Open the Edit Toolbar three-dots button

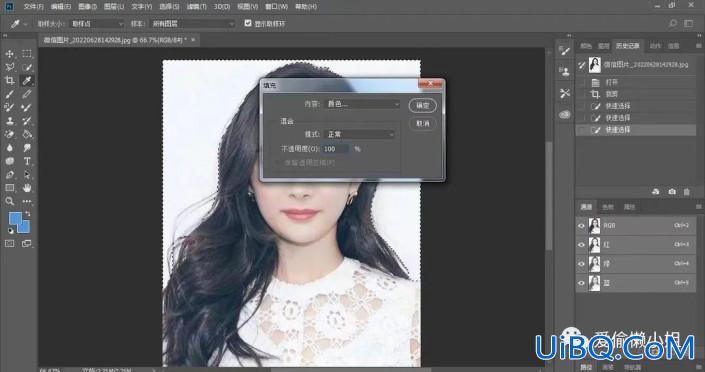tap(27, 202)
